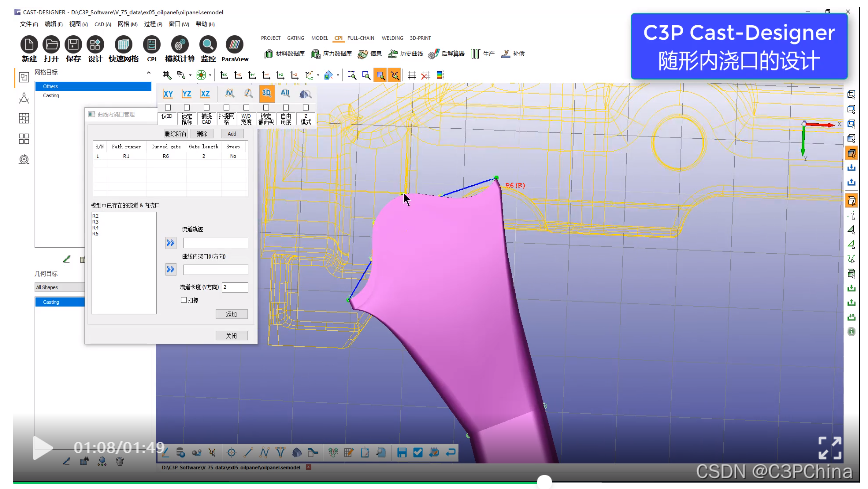
Task: Switch to the MODEL tab
Action: click(319, 38)
